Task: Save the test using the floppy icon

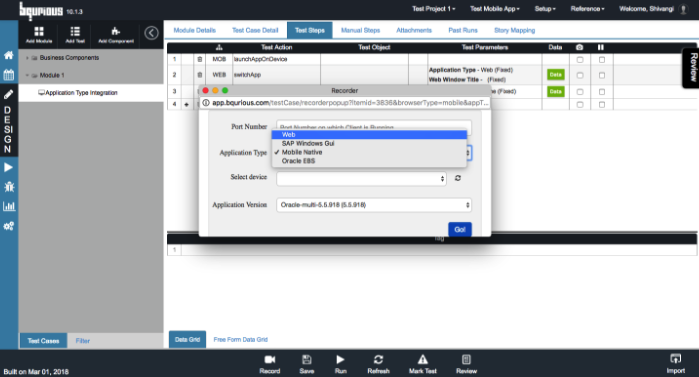Action: [x=307, y=360]
